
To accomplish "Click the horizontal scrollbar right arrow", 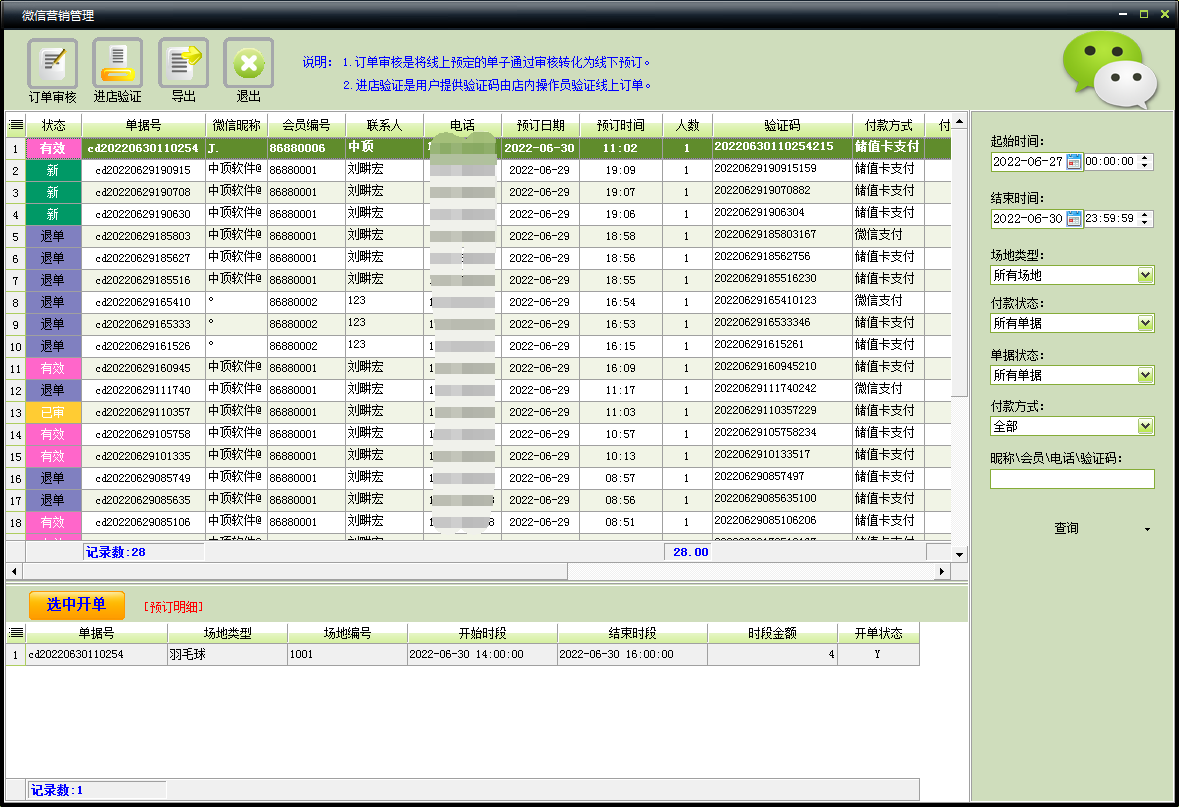I will tap(941, 572).
